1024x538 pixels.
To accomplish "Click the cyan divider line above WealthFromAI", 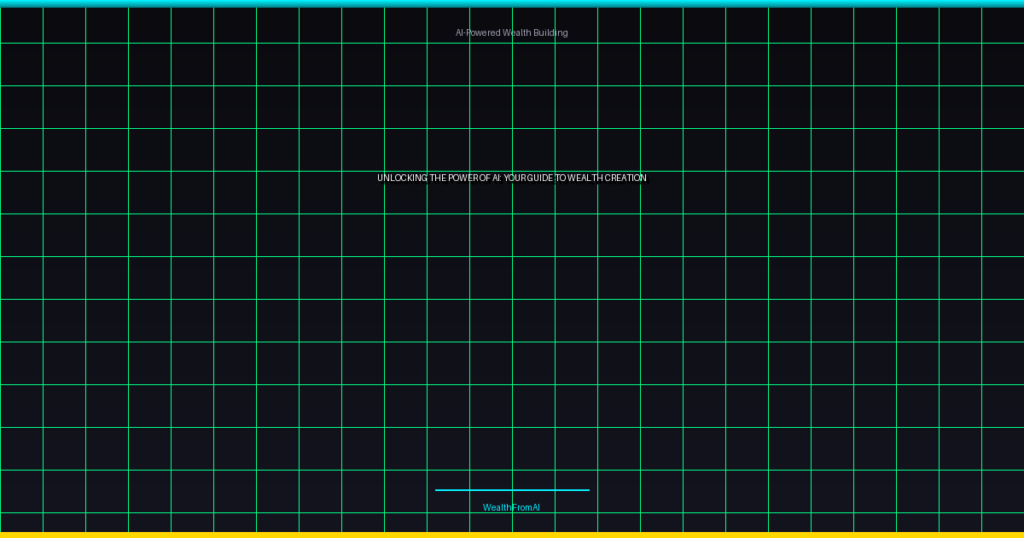I will [x=512, y=490].
